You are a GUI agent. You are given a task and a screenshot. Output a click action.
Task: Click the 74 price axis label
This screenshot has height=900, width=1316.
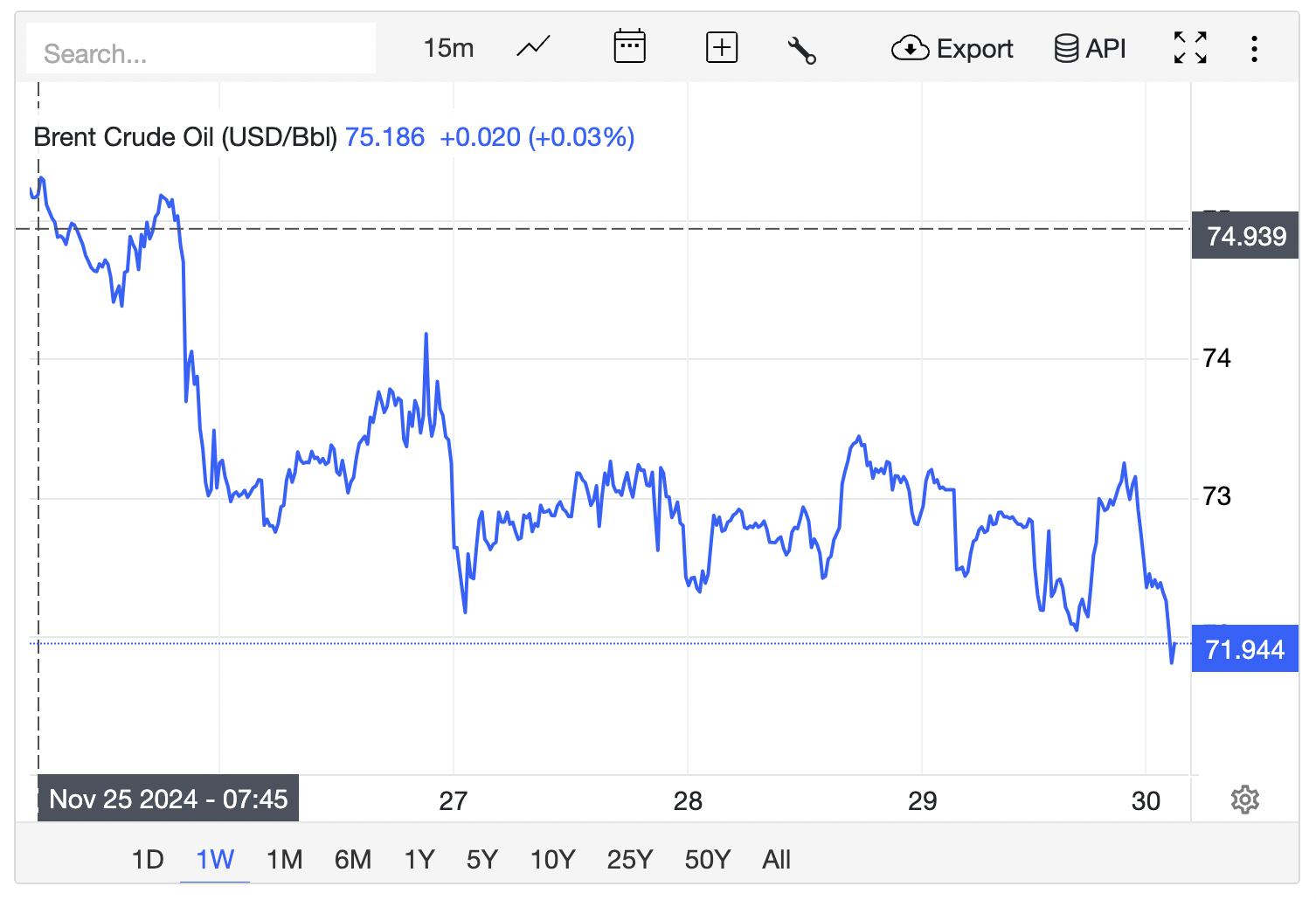click(x=1216, y=358)
